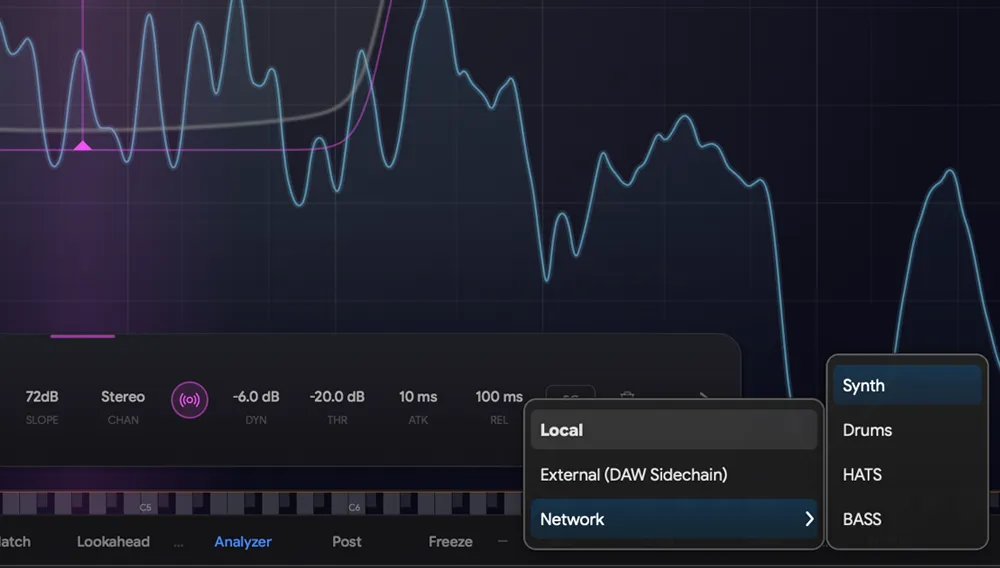Click the C5 piano key
This screenshot has width=1000, height=568.
point(145,505)
